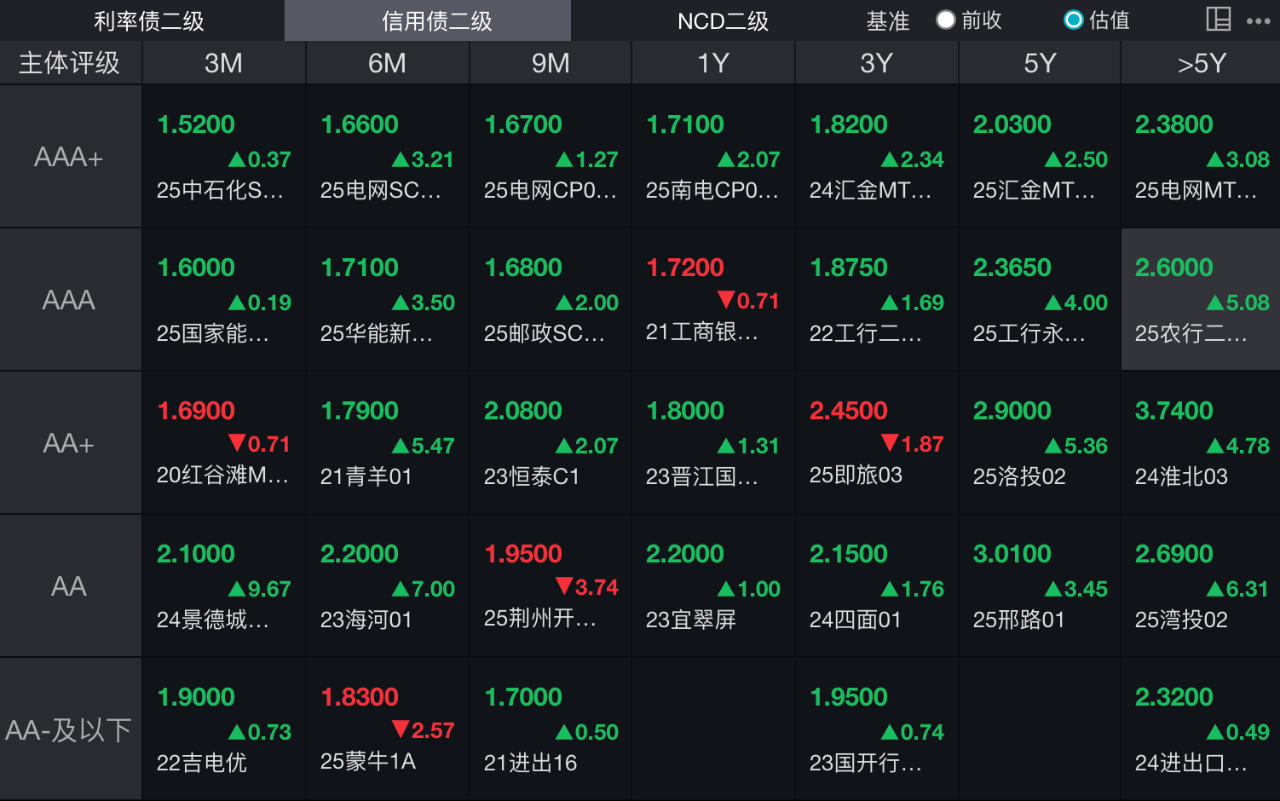This screenshot has width=1280, height=801.
Task: Open the 25农行二 highlighted cell
Action: tap(1200, 300)
